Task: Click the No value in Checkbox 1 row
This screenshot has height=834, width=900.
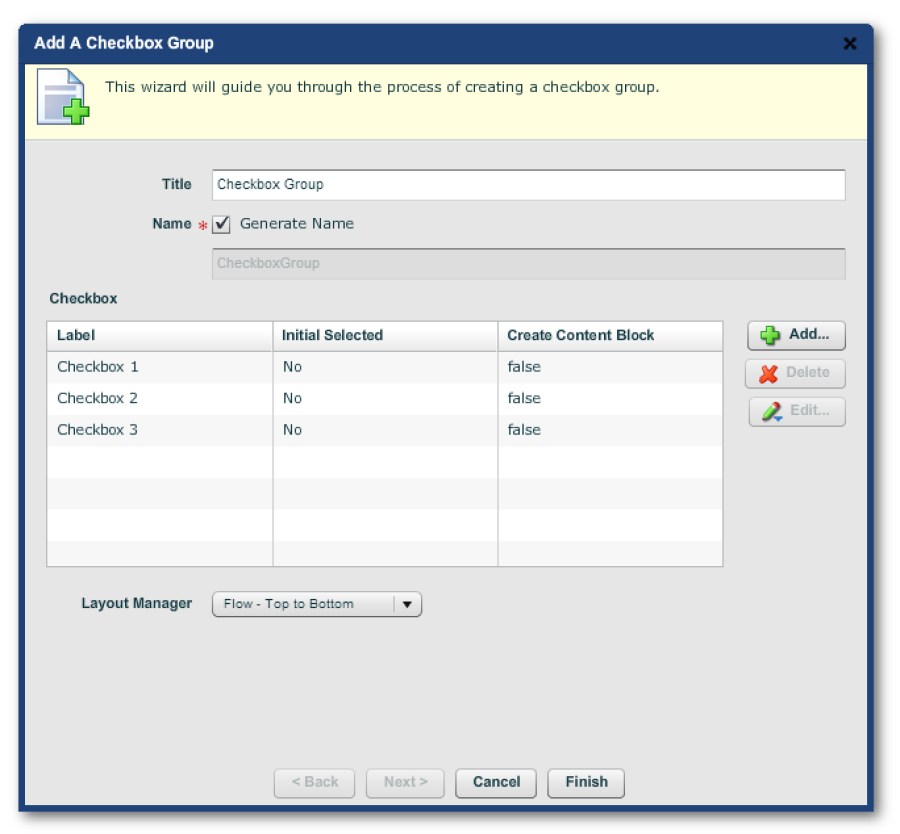Action: (x=292, y=367)
